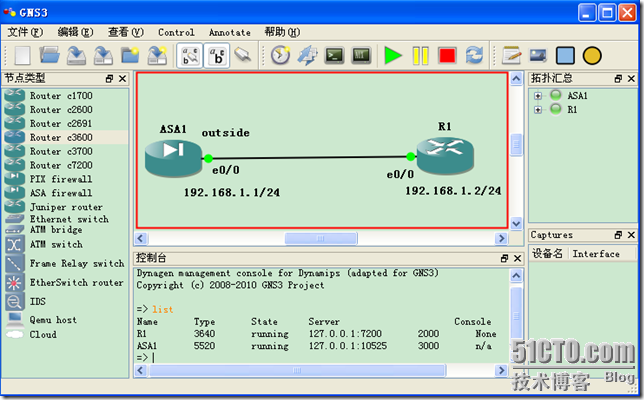Click the Import/Export startup configs icon
The height and width of the screenshot is (400, 644).
[x=308, y=55]
